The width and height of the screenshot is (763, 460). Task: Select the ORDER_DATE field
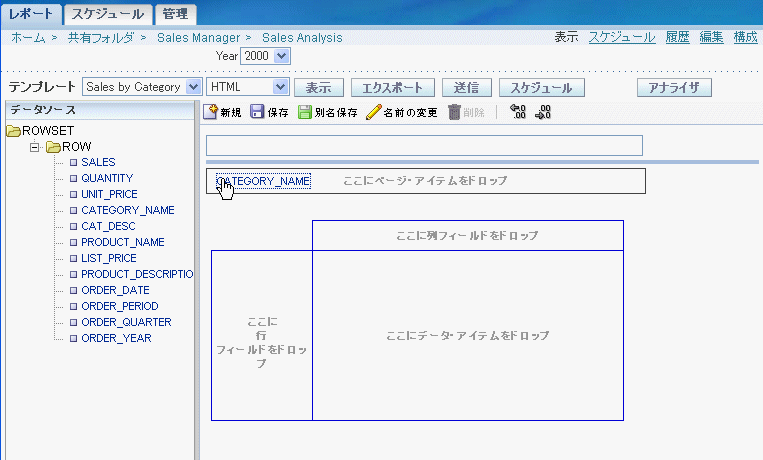tap(115, 291)
